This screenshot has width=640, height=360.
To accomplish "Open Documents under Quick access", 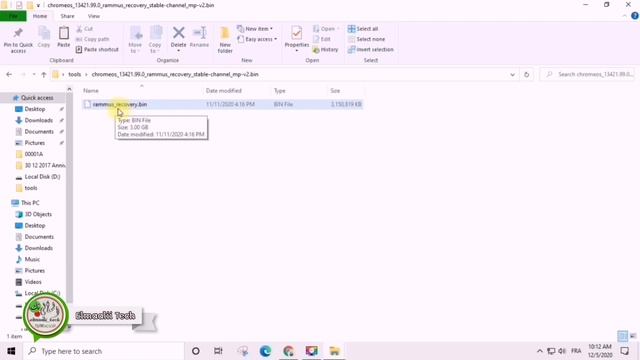I will [x=39, y=131].
